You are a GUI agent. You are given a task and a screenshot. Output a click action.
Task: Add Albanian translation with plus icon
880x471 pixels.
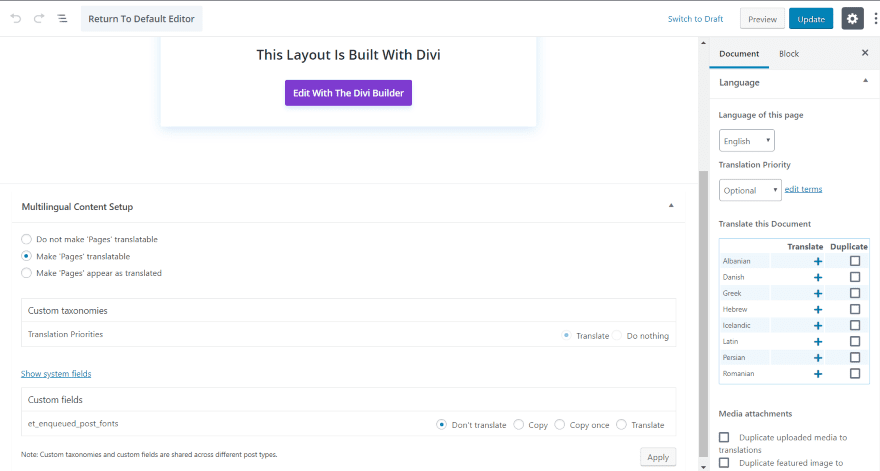point(818,261)
